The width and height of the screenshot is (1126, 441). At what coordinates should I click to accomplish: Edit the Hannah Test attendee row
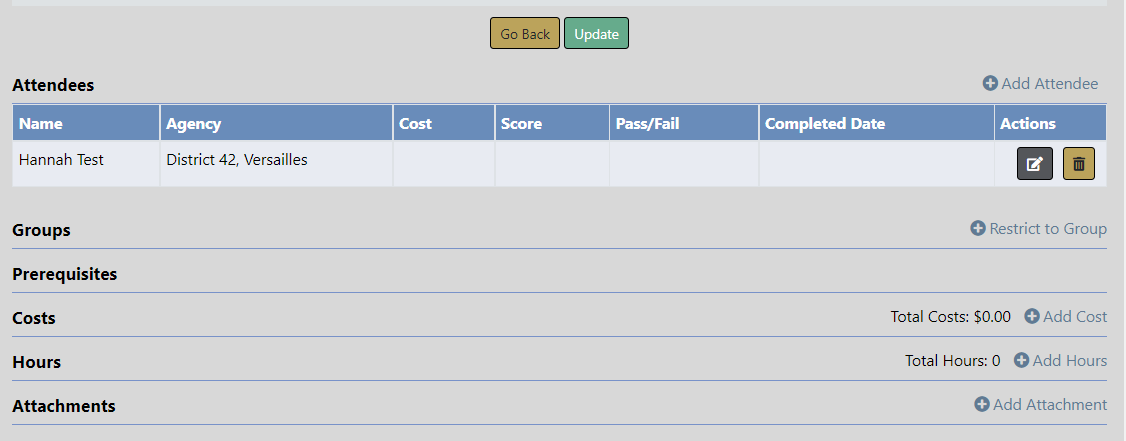(x=1035, y=164)
